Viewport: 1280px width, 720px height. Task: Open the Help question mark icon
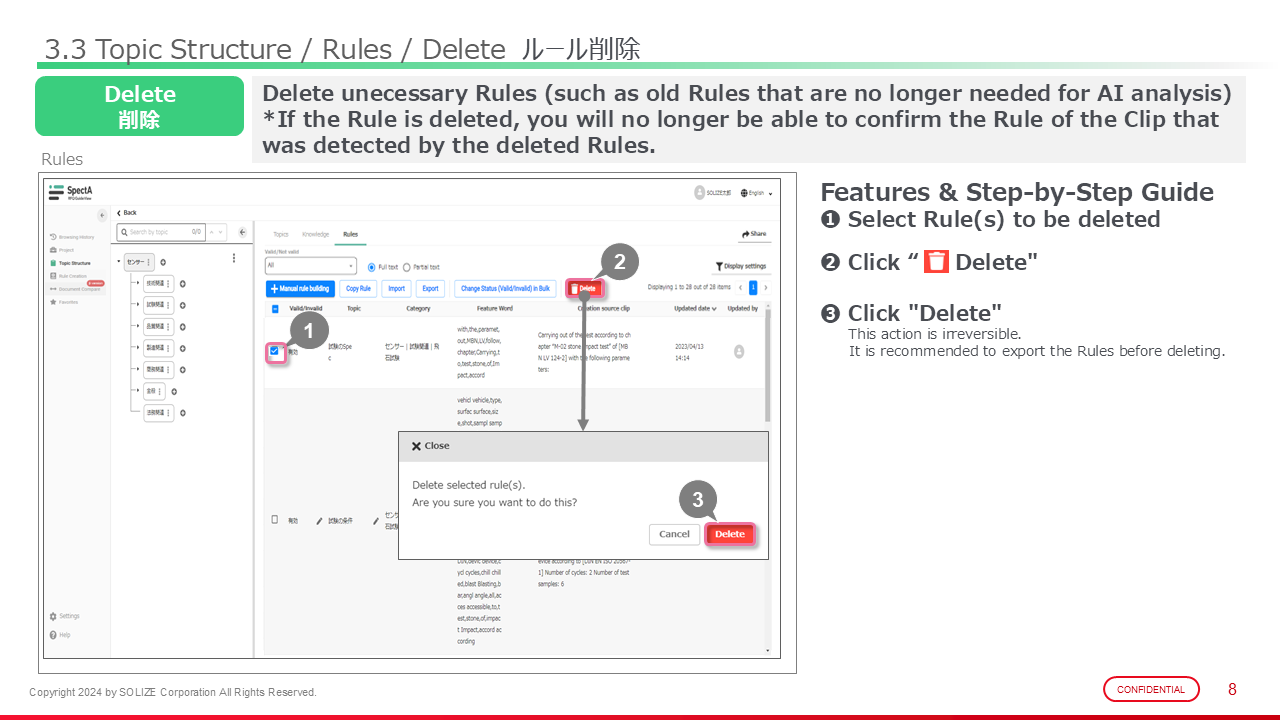[52, 635]
